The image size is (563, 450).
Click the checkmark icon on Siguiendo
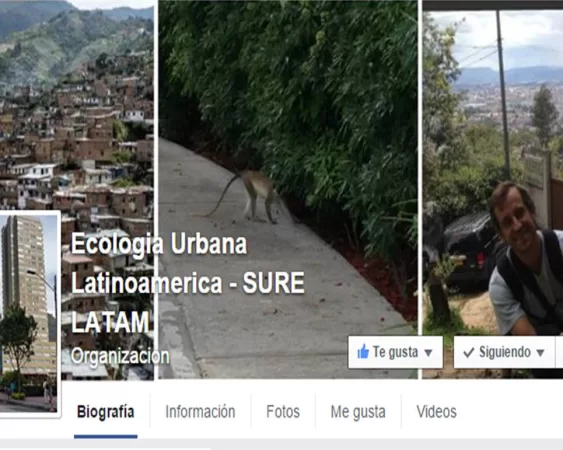[469, 352]
